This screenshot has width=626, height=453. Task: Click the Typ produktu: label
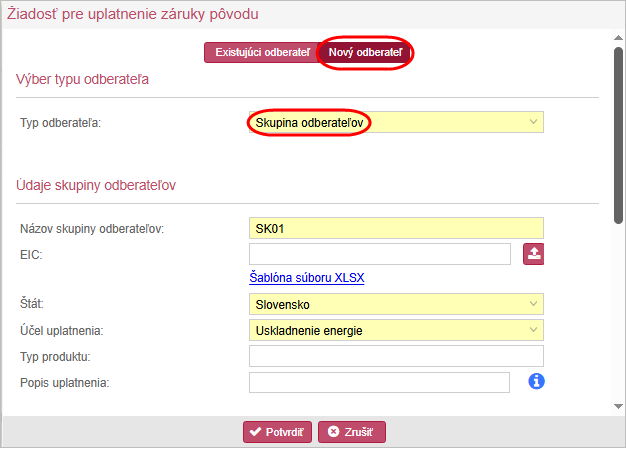(x=55, y=356)
